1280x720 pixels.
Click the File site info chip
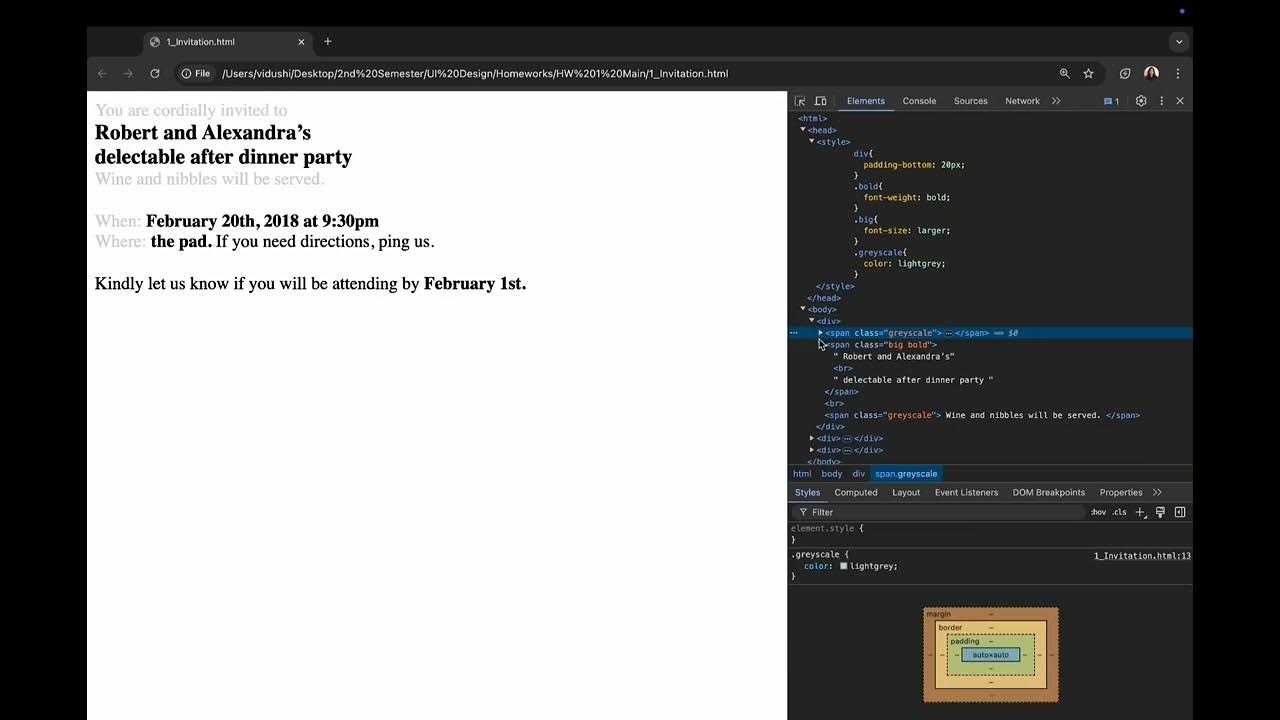point(196,73)
